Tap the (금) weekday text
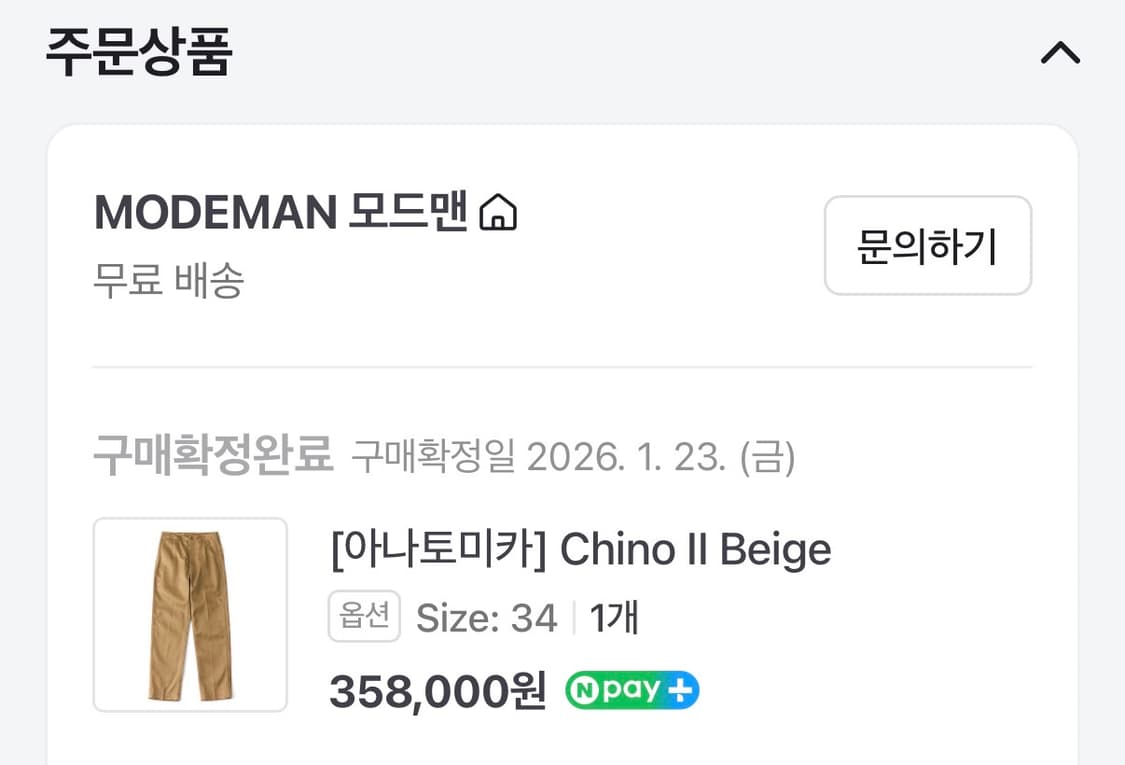 (x=767, y=458)
